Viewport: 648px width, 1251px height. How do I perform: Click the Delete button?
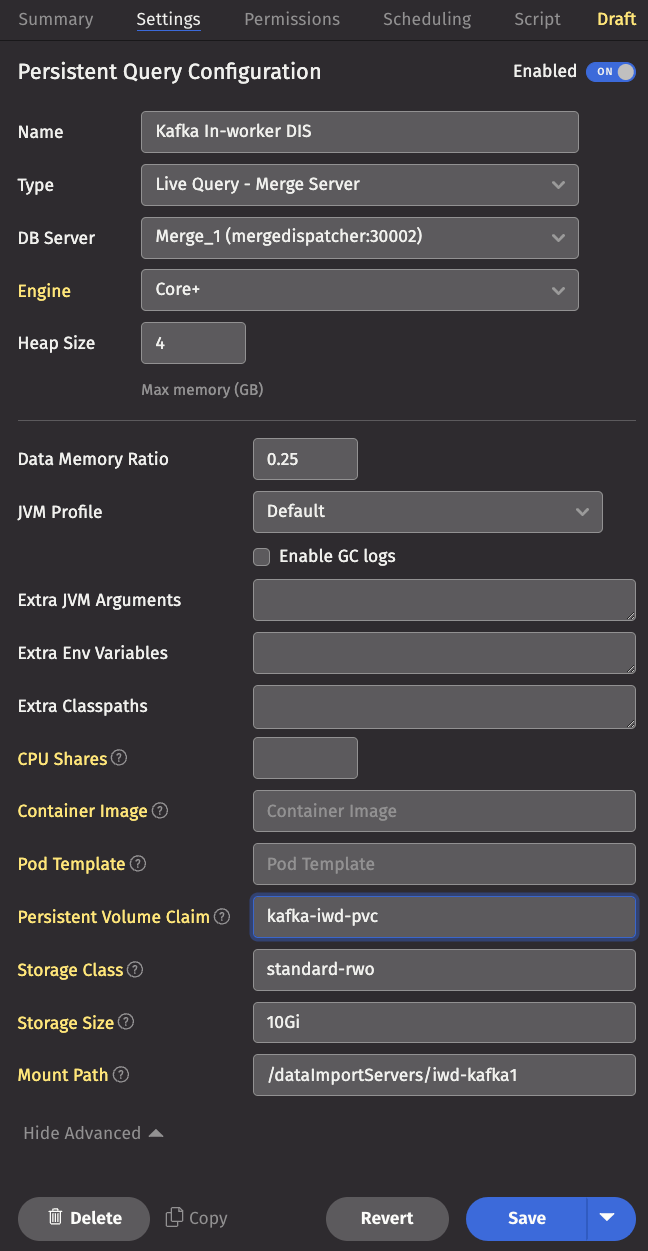point(84,1218)
